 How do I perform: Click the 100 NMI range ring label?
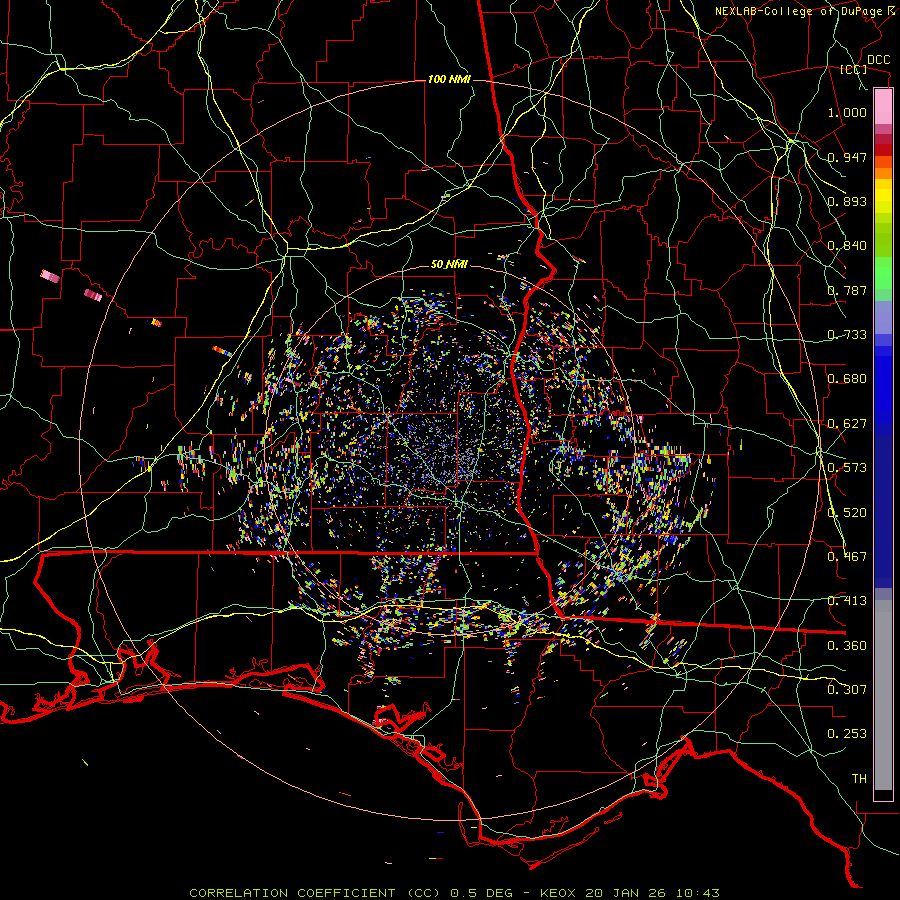point(449,79)
